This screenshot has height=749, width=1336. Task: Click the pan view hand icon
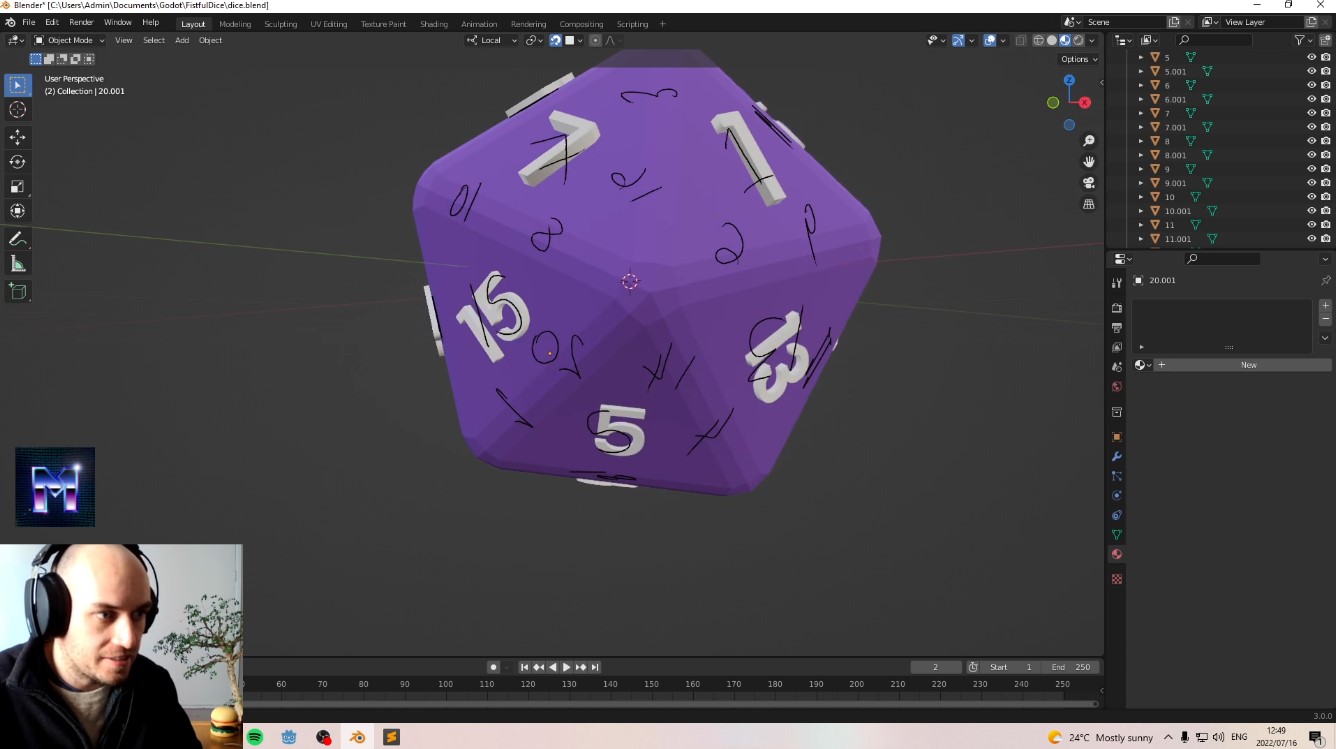[x=1089, y=162]
